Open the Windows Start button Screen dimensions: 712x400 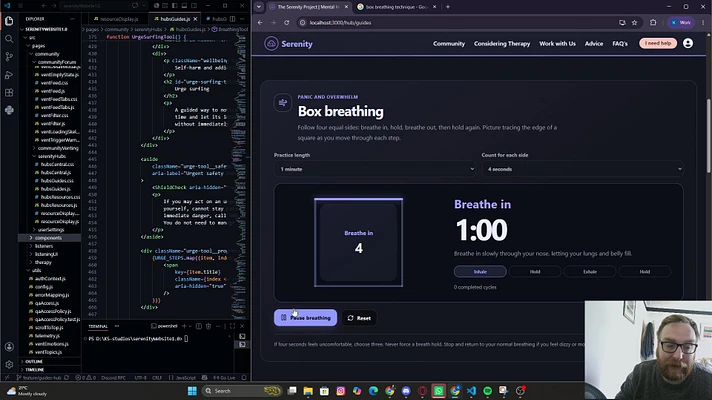click(192, 391)
